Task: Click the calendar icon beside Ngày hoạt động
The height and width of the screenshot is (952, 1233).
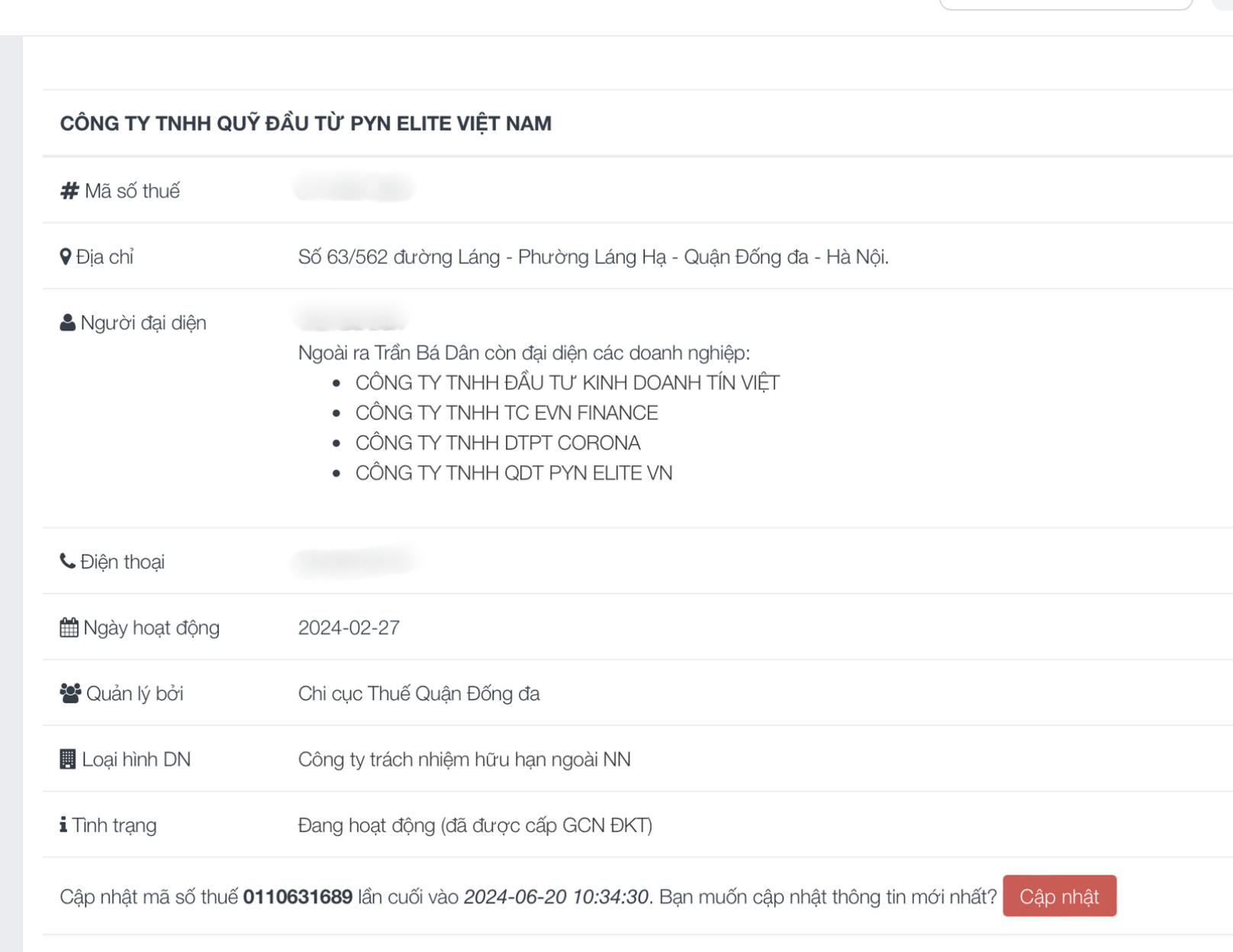Action: coord(69,628)
